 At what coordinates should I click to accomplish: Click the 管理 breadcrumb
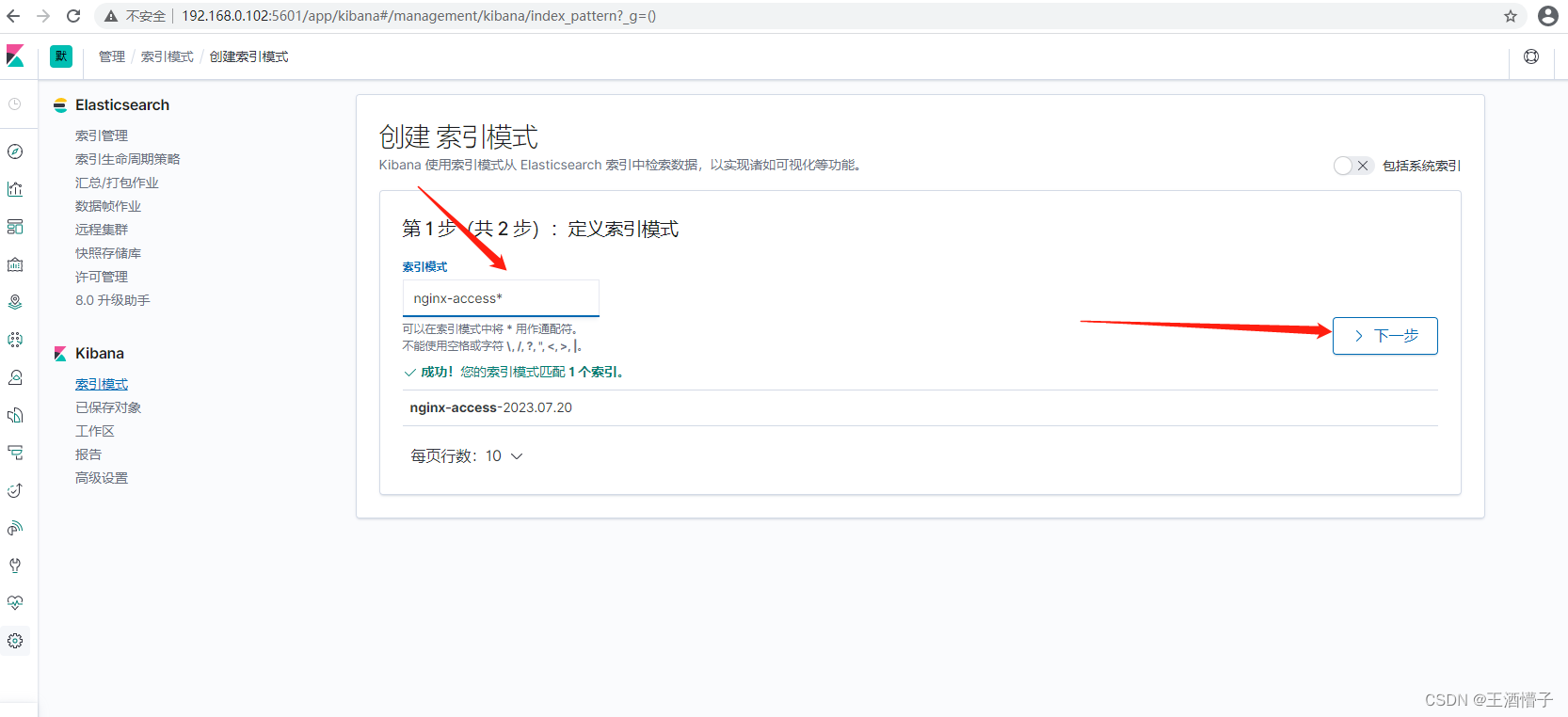point(112,56)
